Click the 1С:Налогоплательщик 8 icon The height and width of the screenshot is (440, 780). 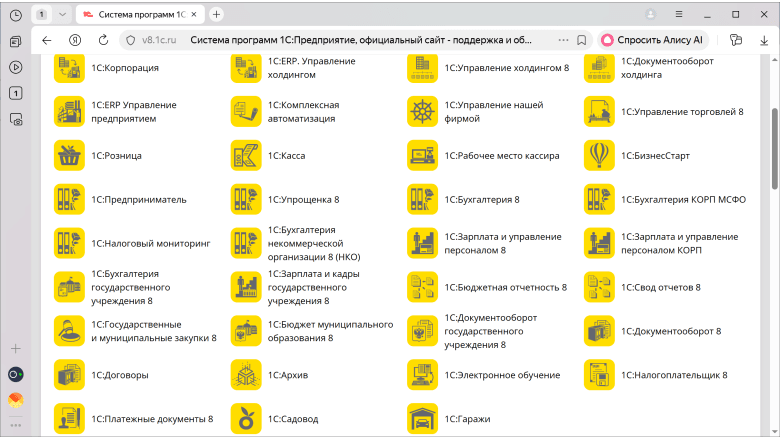click(599, 375)
